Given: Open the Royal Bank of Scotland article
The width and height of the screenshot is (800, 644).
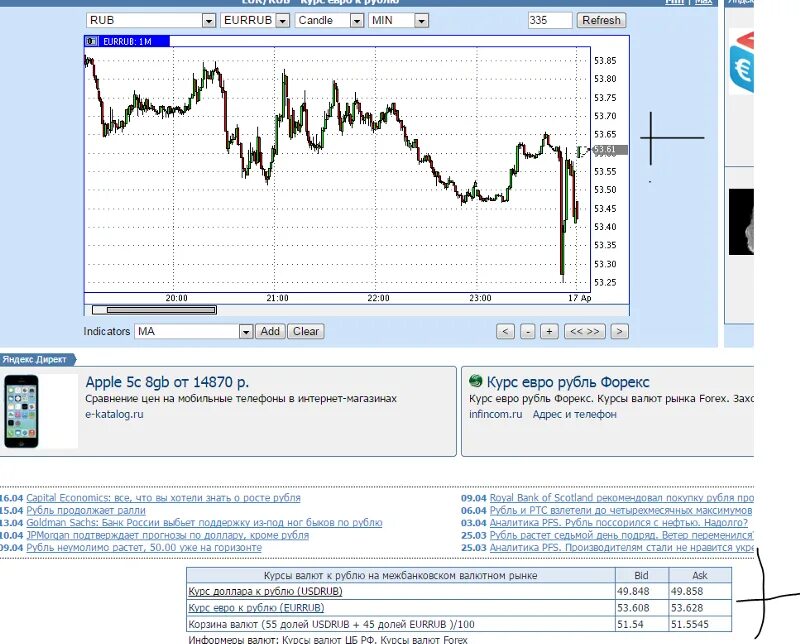Looking at the screenshot, I should point(621,498).
